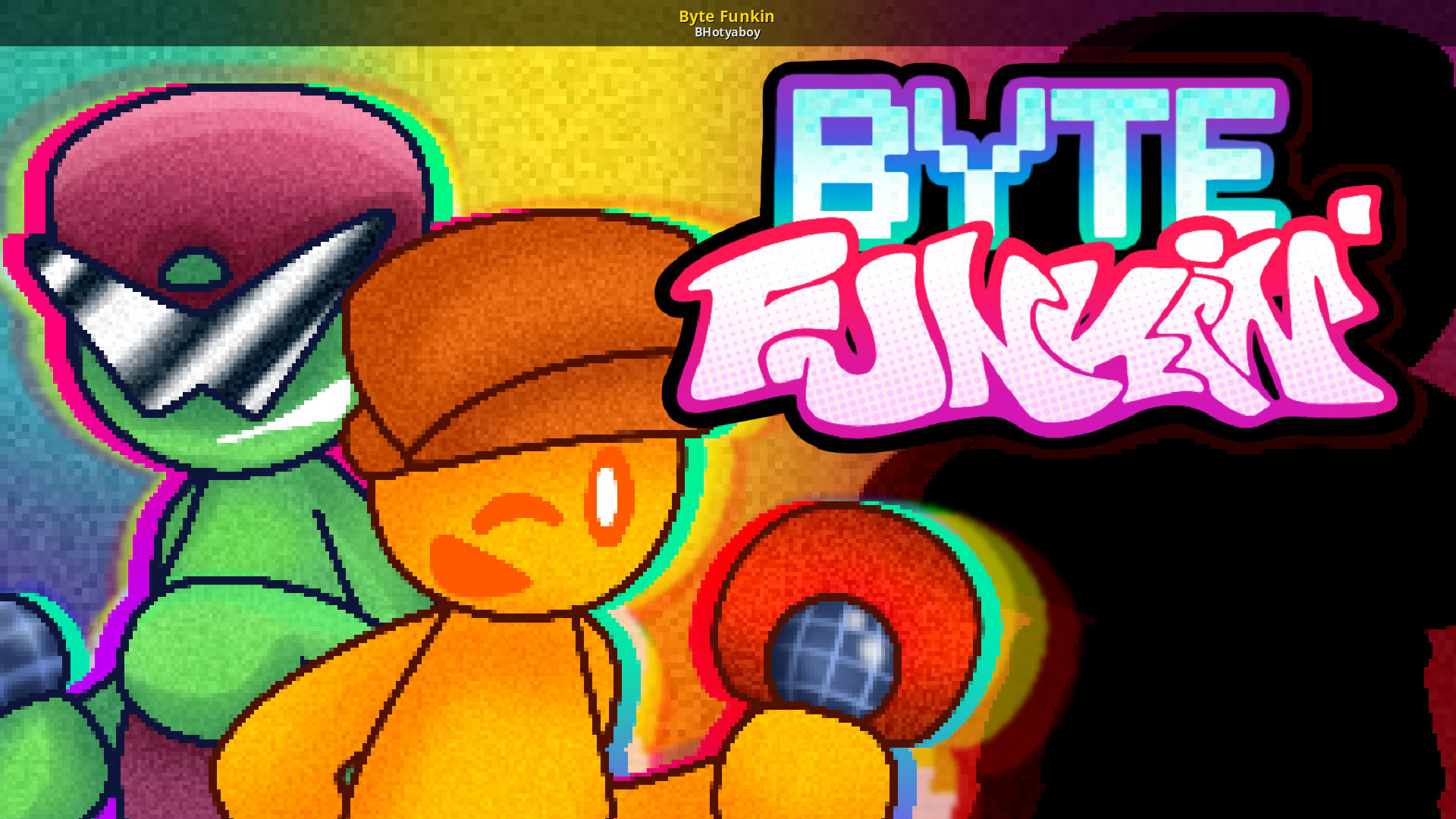Click the Byte Funkin title text

click(726, 16)
